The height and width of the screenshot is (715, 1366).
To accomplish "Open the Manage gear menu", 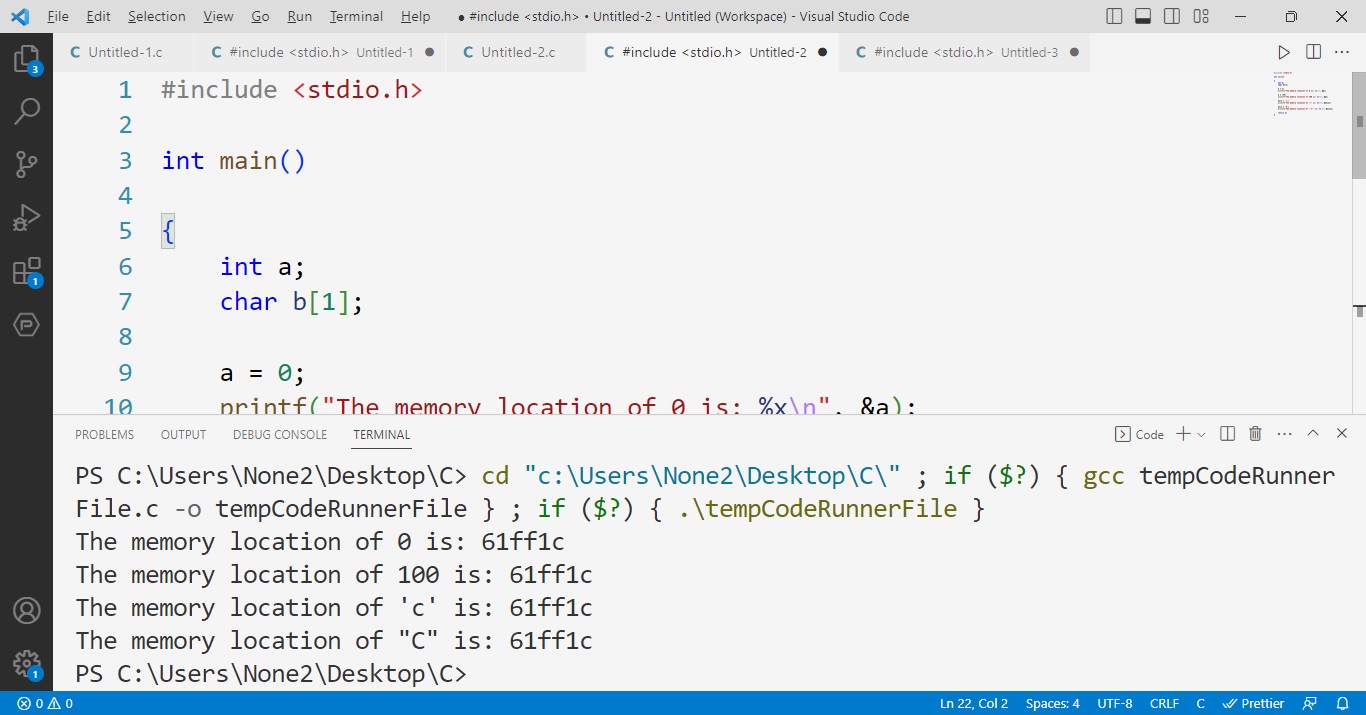I will (x=26, y=664).
